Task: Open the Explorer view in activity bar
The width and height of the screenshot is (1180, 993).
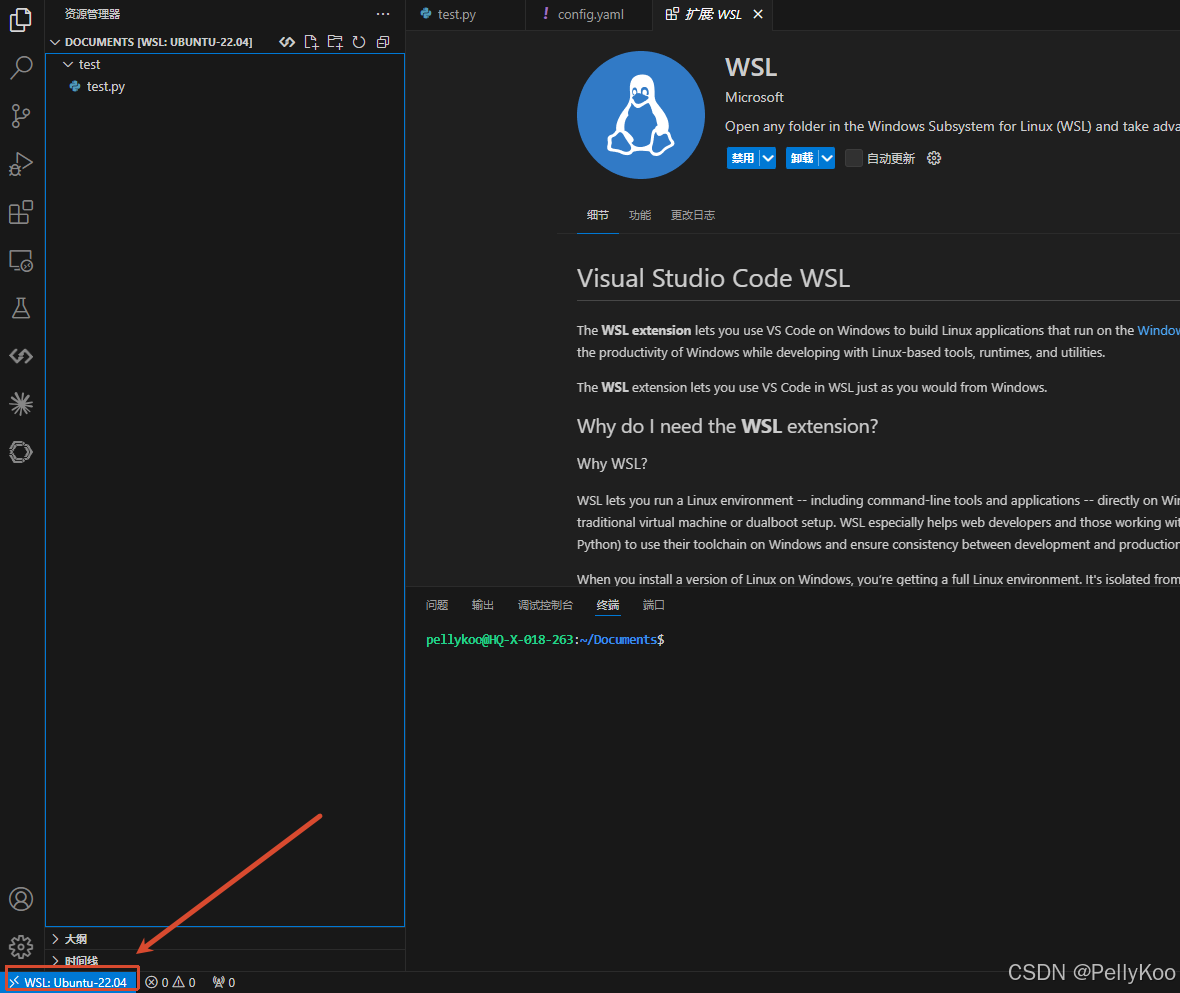Action: pyautogui.click(x=21, y=20)
